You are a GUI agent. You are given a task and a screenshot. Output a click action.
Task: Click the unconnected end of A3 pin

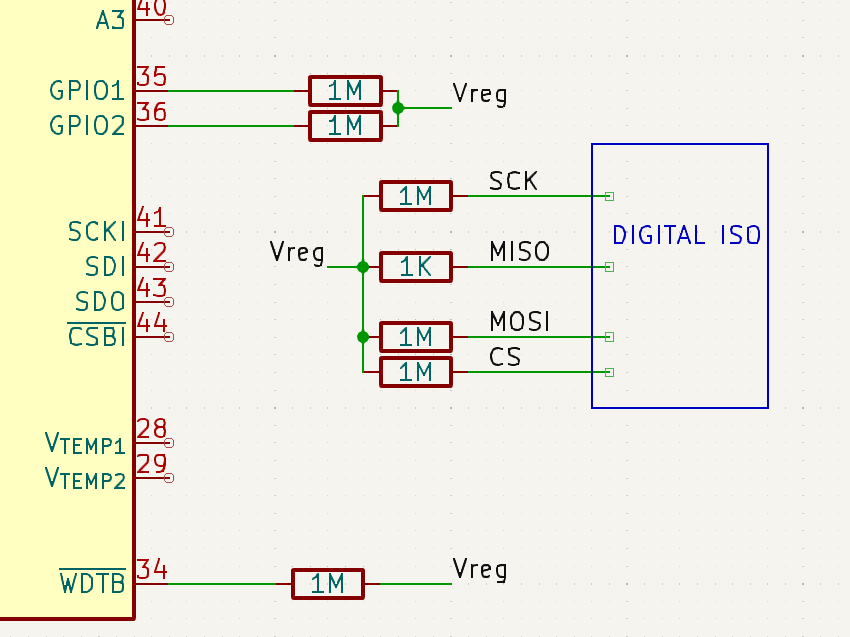pyautogui.click(x=169, y=20)
